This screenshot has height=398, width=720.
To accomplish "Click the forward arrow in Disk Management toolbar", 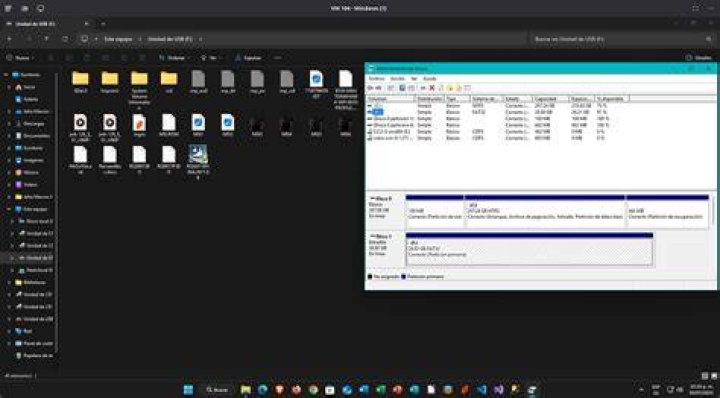I will pyautogui.click(x=378, y=88).
